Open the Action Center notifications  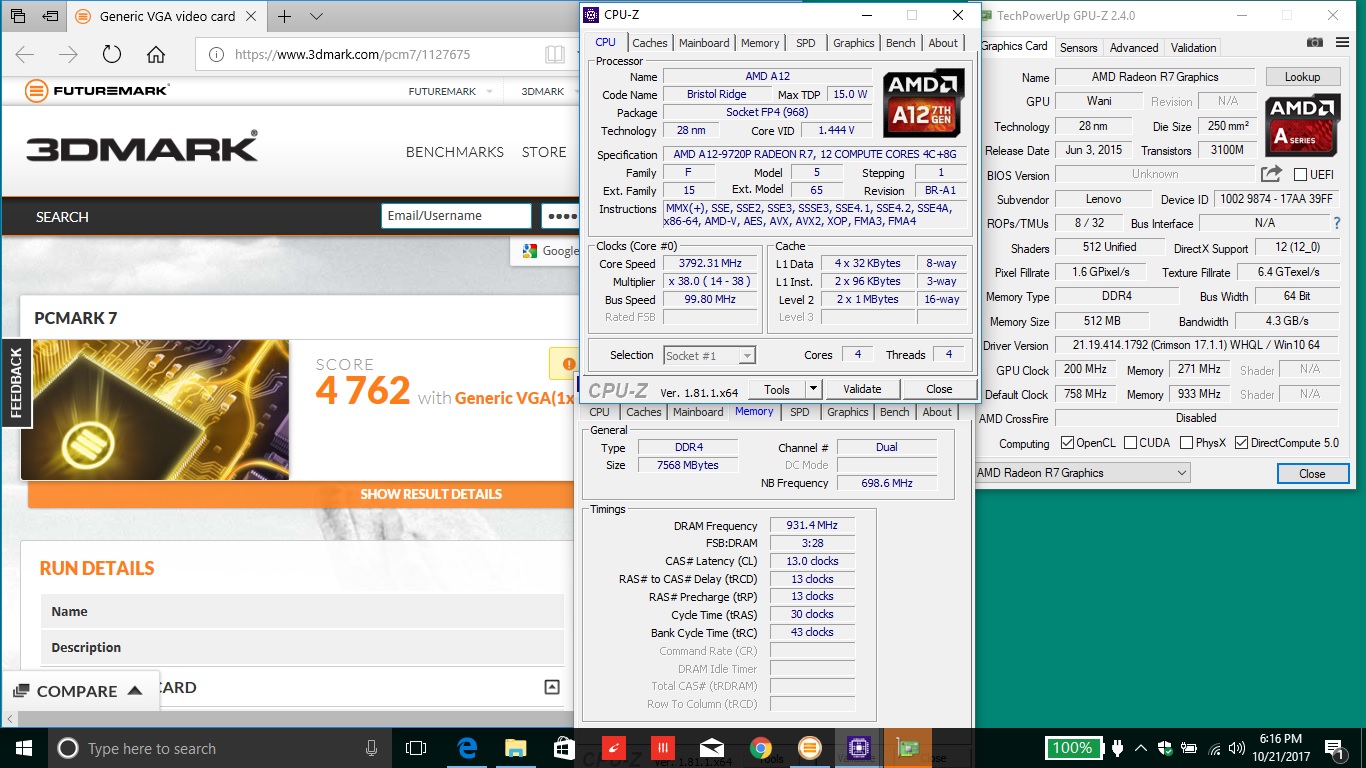coord(1335,747)
